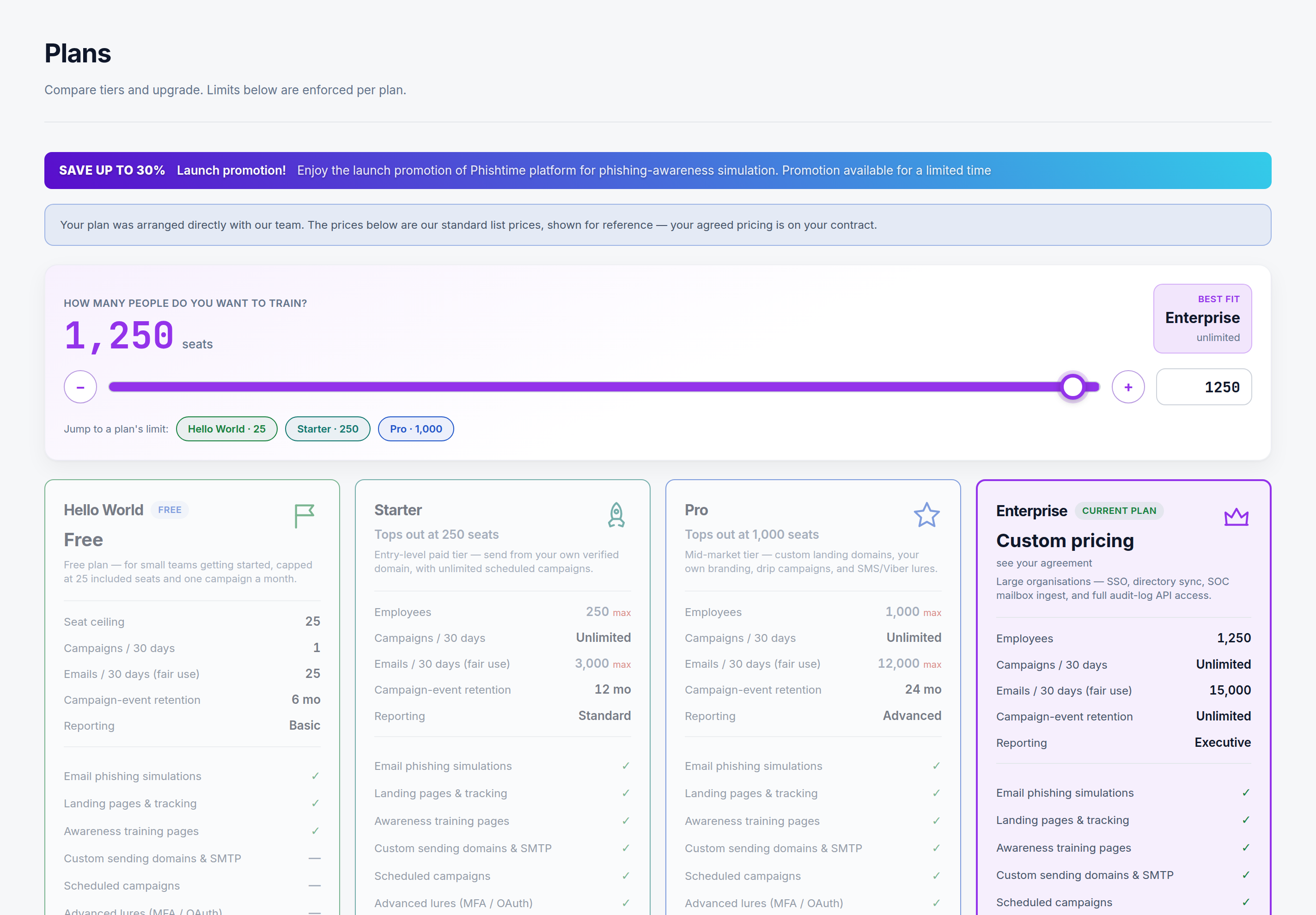The width and height of the screenshot is (1316, 915).
Task: Jump to Pro · 1,000 limit
Action: click(416, 429)
